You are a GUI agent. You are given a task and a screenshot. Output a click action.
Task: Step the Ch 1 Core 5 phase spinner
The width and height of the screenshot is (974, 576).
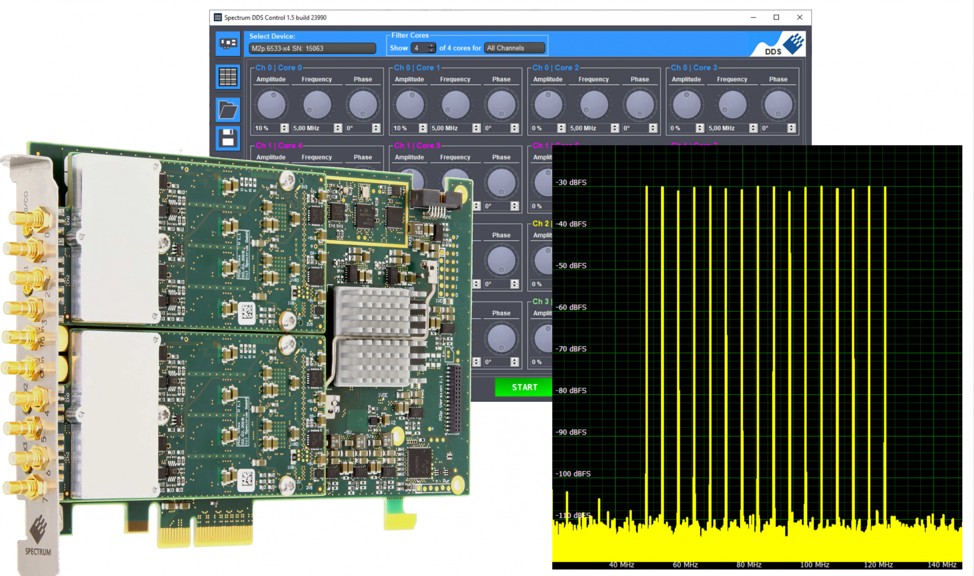coord(514,206)
